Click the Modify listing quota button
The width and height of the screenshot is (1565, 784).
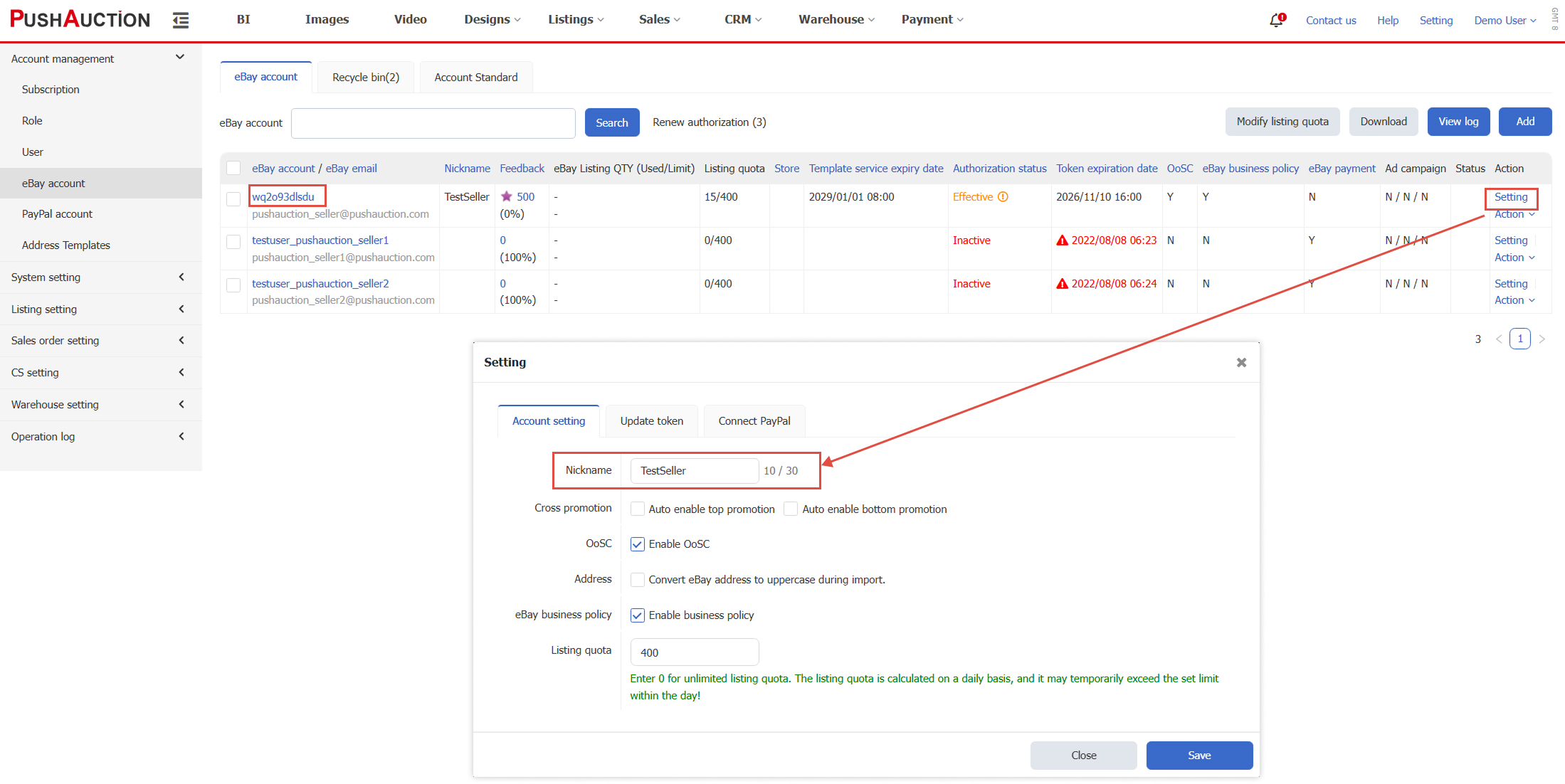(x=1282, y=122)
